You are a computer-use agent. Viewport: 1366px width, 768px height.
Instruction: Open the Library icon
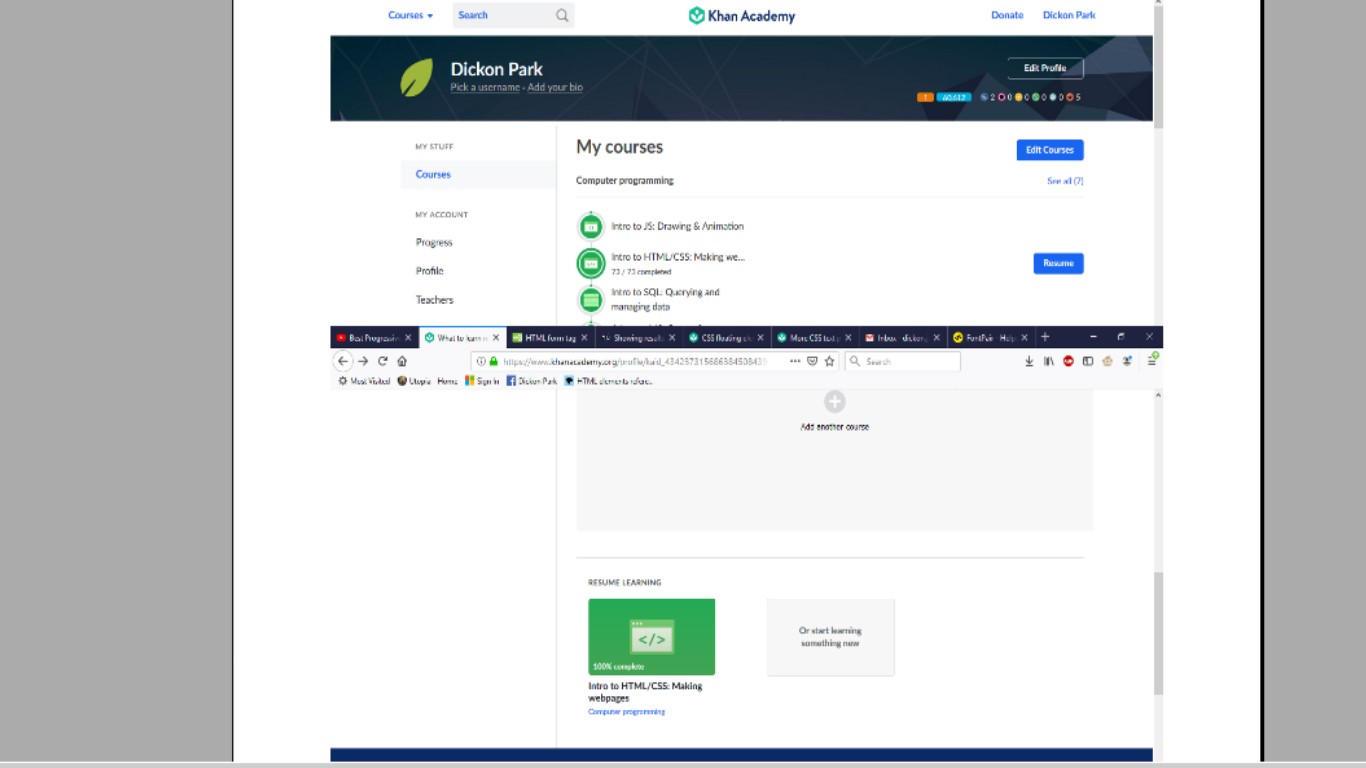click(1049, 361)
